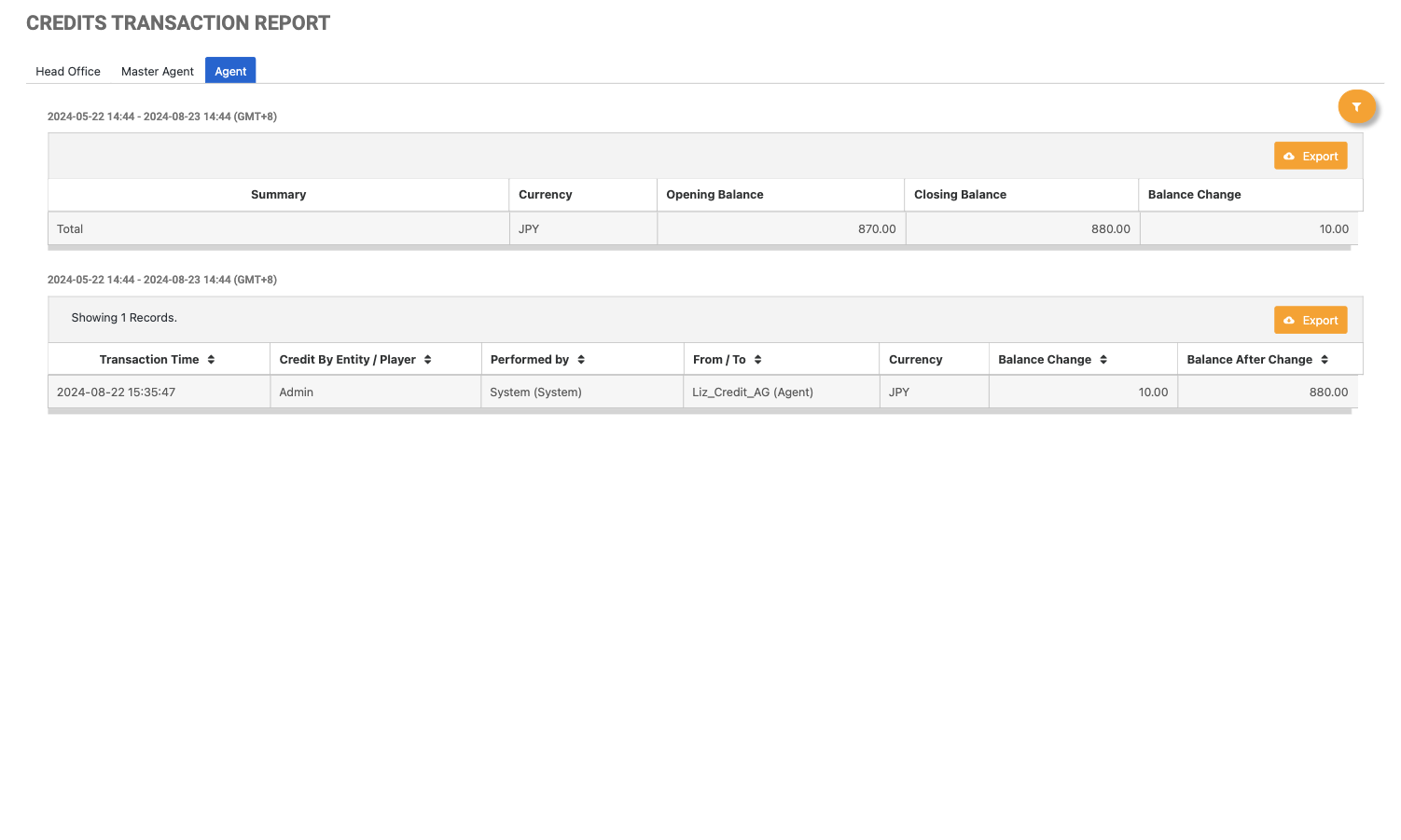Click the System (System) performed-by cell
Screen dimensions: 1401x840
(x=535, y=392)
